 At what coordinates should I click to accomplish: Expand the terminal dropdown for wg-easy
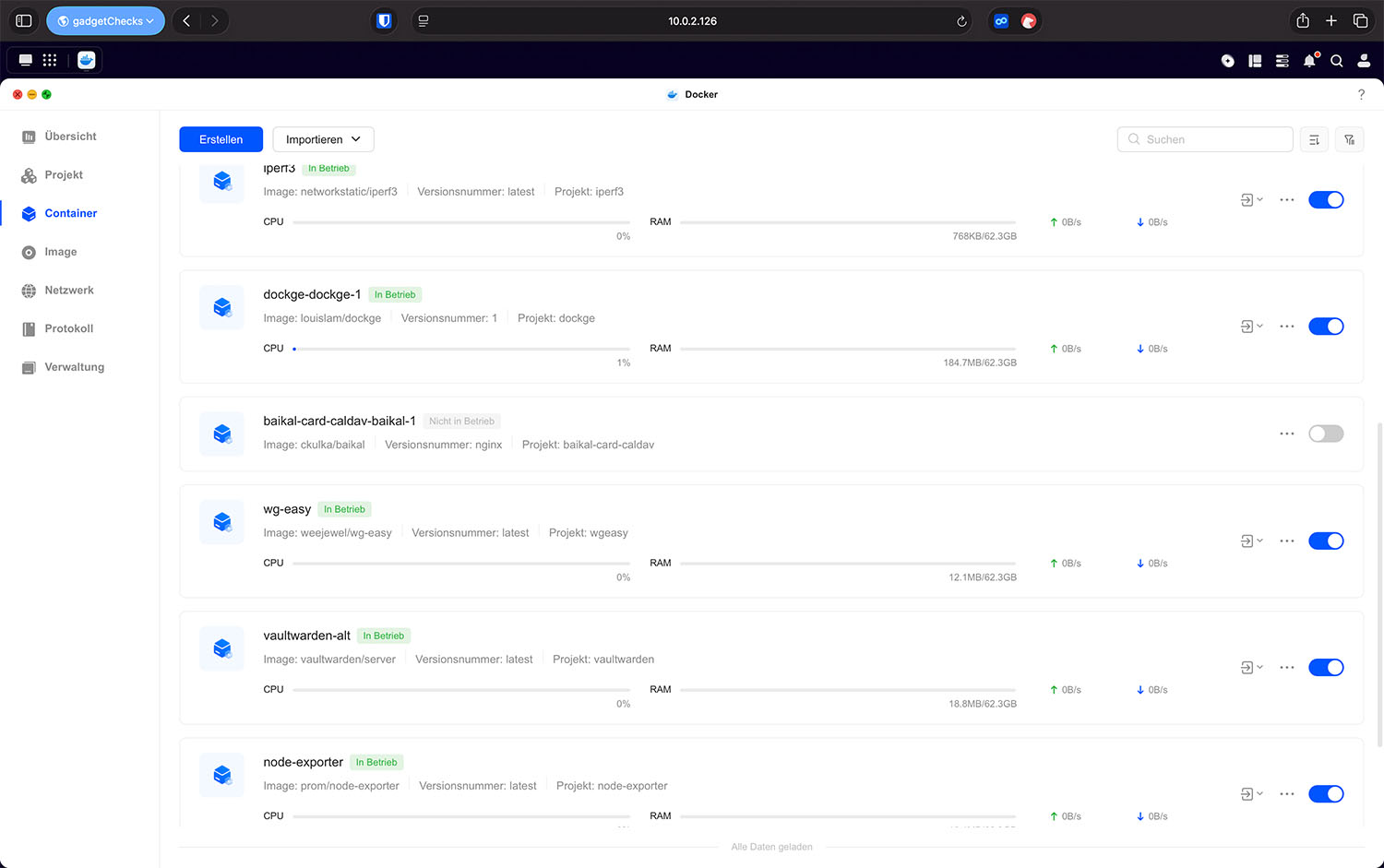pyautogui.click(x=1251, y=541)
